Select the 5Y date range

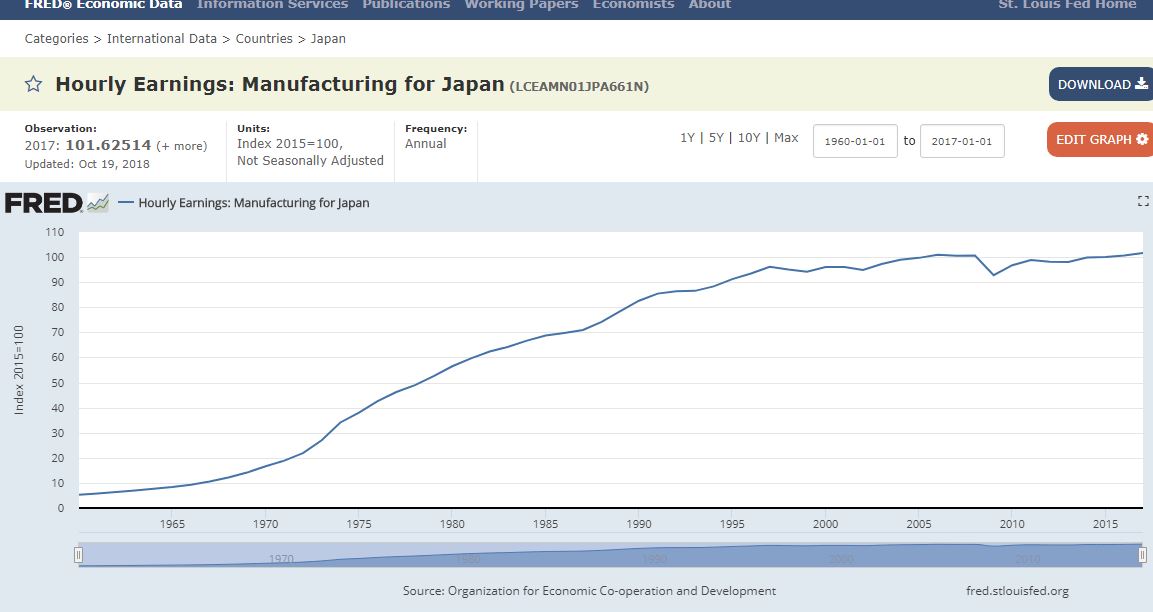716,138
